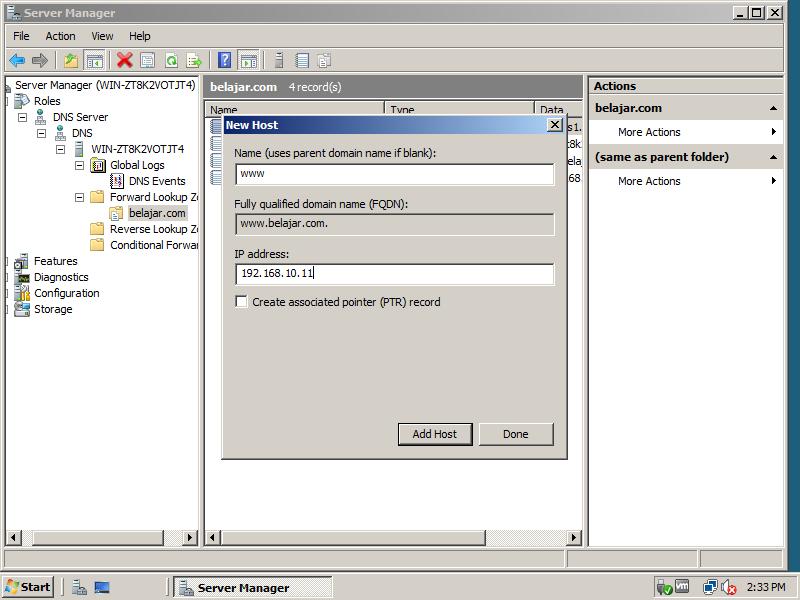
Task: Click the Roles icon in the tree
Action: point(21,101)
